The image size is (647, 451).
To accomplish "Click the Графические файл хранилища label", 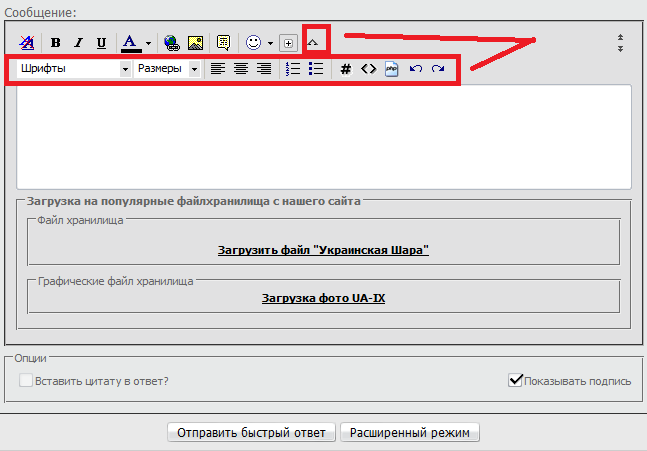I will tap(116, 281).
